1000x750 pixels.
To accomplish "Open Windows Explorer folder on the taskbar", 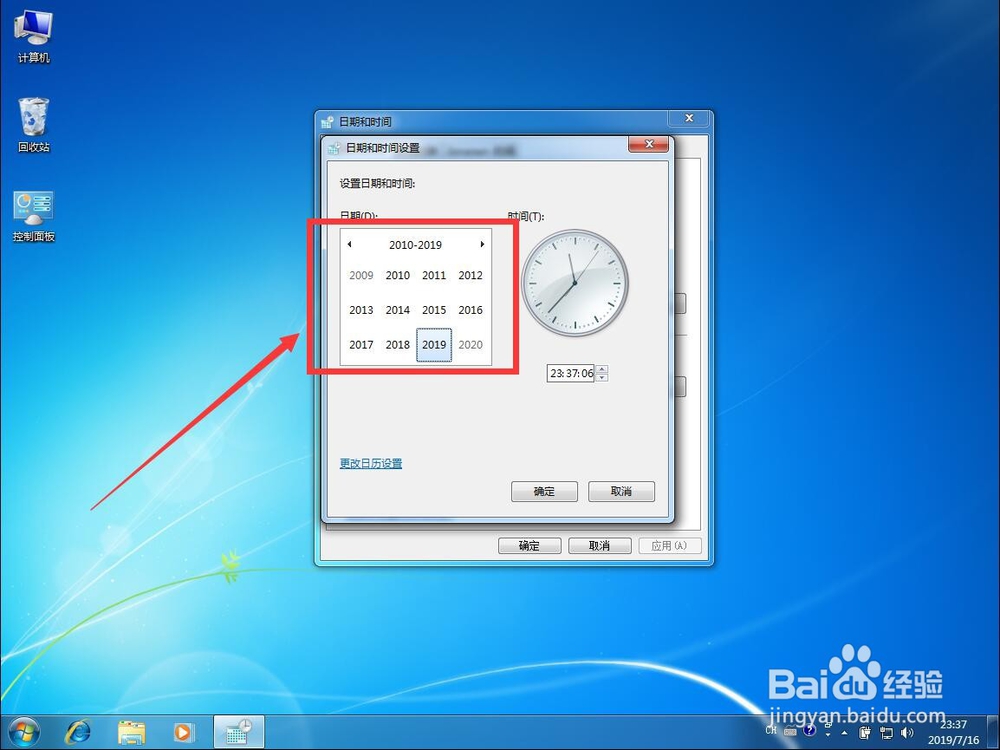I will click(131, 733).
